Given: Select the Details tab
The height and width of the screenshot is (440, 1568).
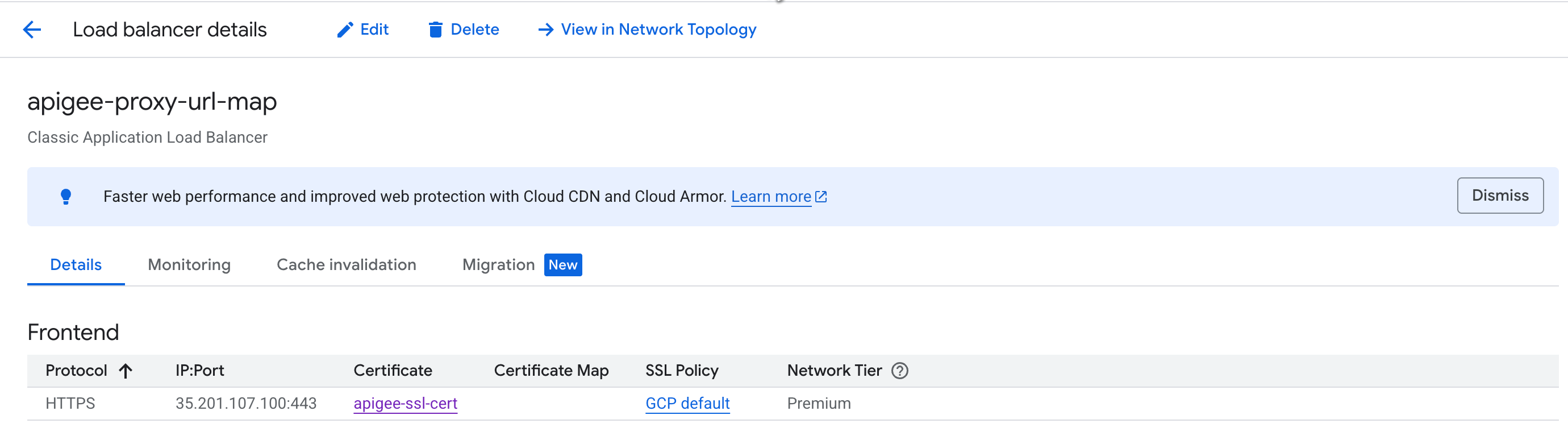Looking at the screenshot, I should (76, 265).
